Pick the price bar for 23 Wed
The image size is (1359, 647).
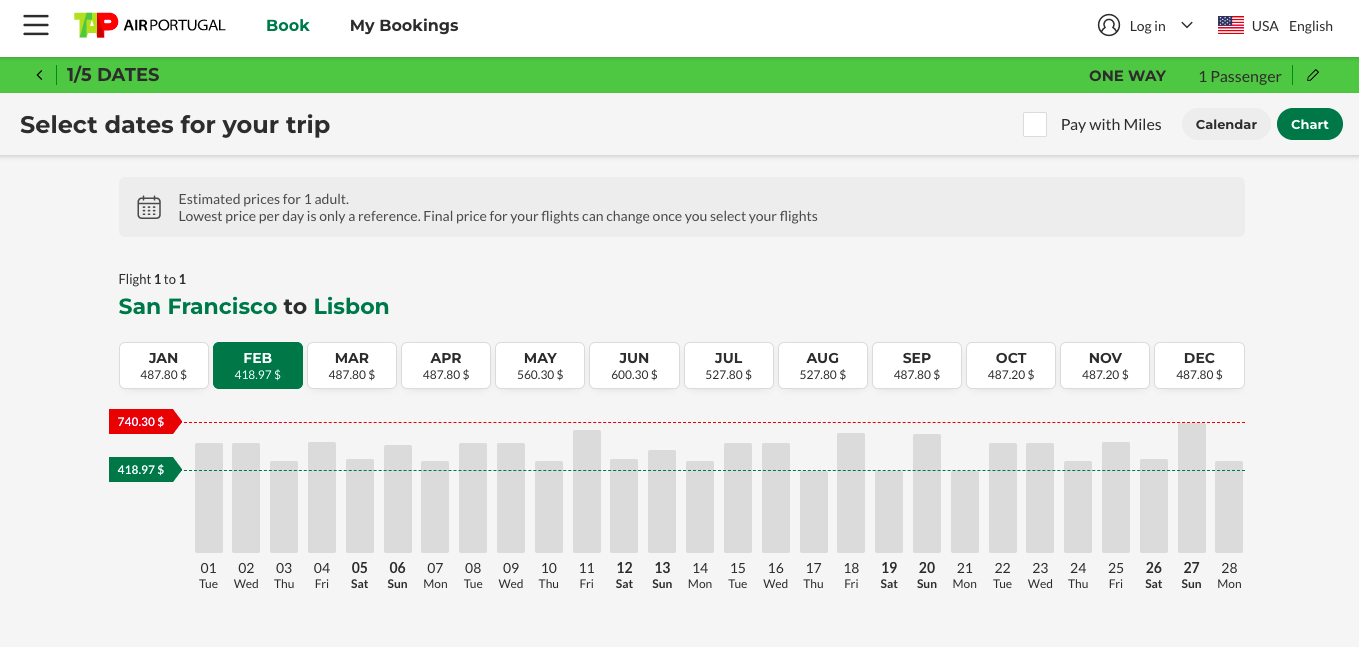[x=1040, y=498]
